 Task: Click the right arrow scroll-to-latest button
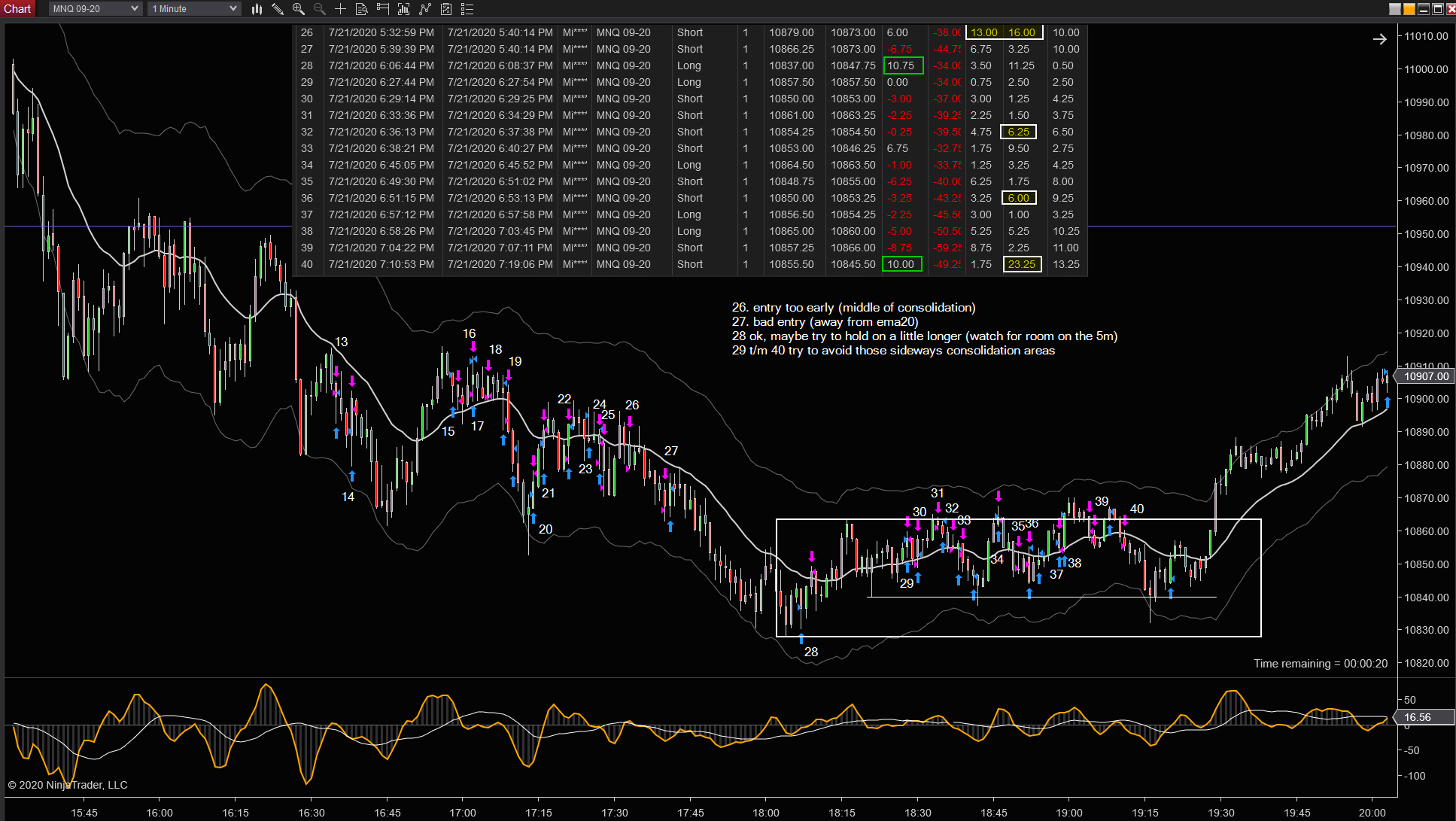point(1379,39)
